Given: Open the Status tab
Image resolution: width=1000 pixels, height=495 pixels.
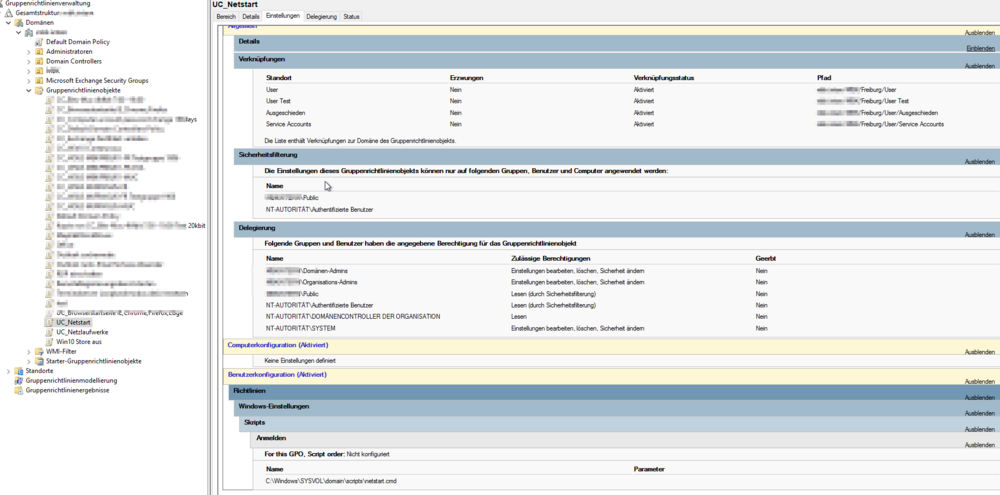Looking at the screenshot, I should pos(351,17).
